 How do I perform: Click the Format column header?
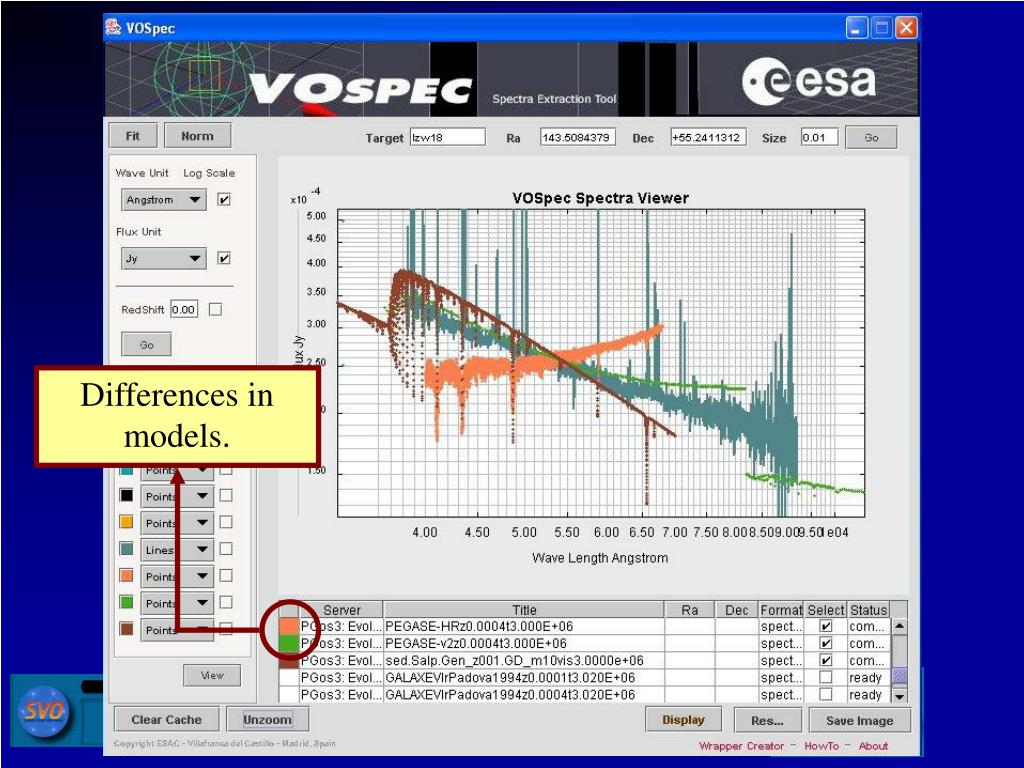tap(781, 610)
